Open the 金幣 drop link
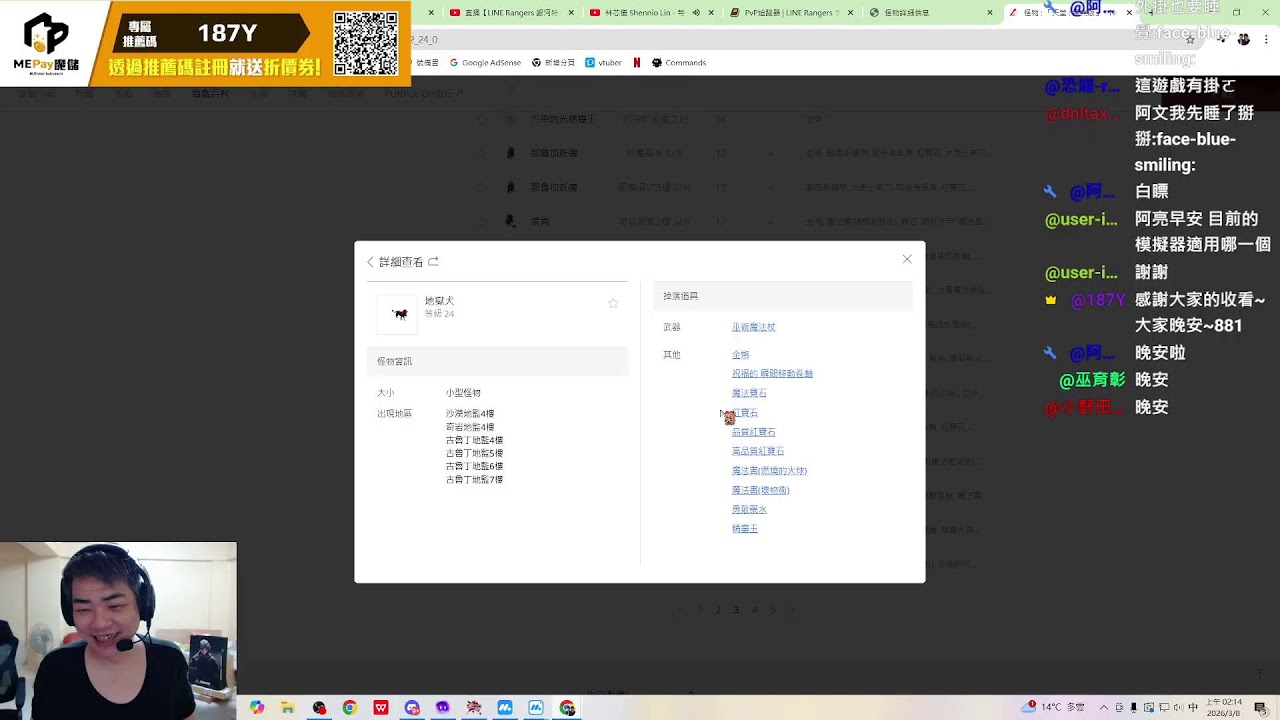Image resolution: width=1280 pixels, height=720 pixels. (x=740, y=355)
